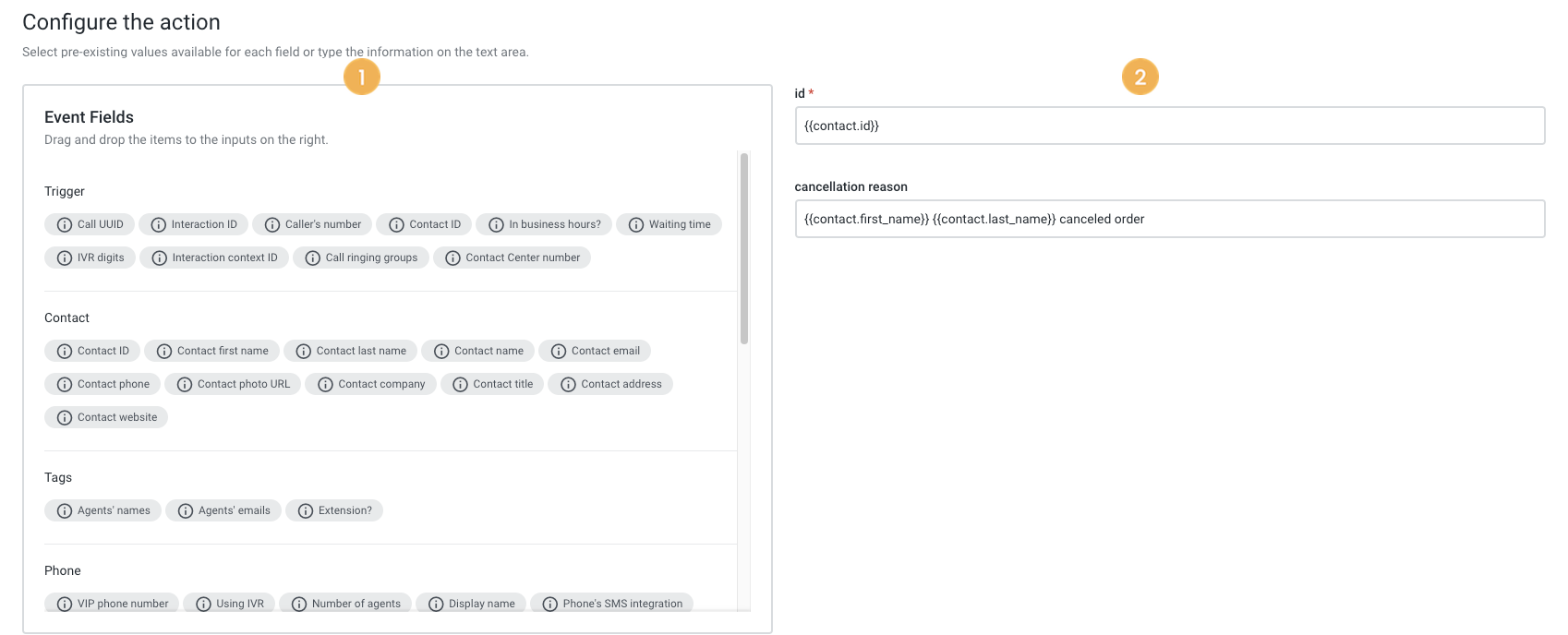Screen dimensions: 1568x635
Task: Show info icon on Contact Center number
Action: point(452,258)
